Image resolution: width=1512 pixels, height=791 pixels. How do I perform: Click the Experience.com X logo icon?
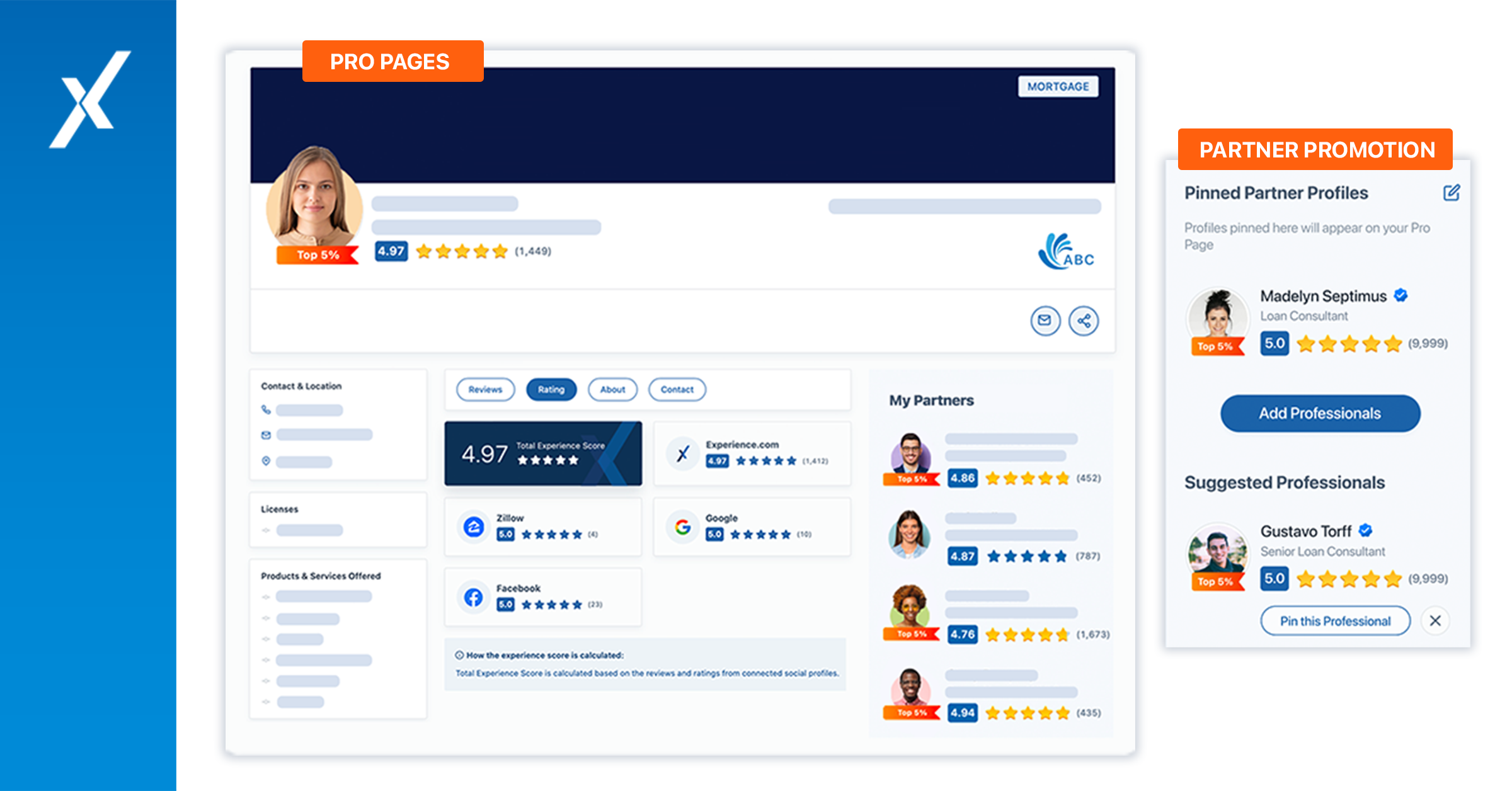pos(683,453)
